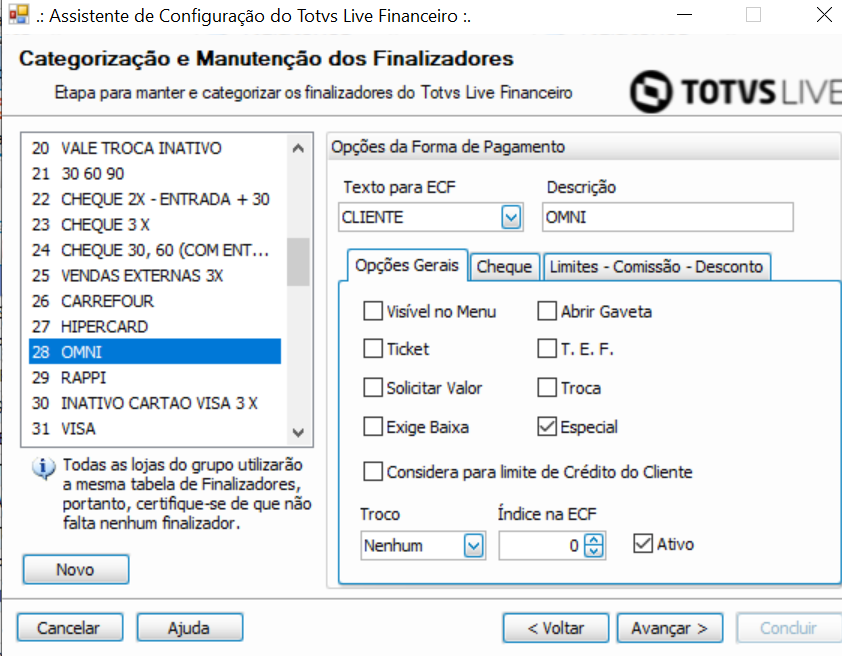Image resolution: width=842 pixels, height=656 pixels.
Task: Click the Descrição field containing OMNI
Action: pyautogui.click(x=667, y=217)
